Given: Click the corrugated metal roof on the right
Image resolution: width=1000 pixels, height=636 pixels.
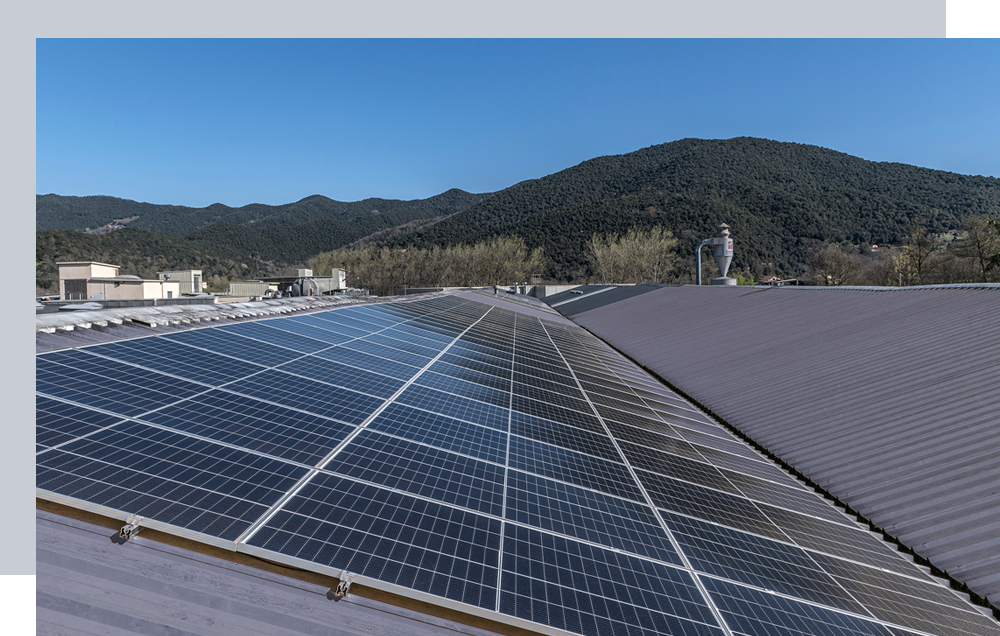Looking at the screenshot, I should (820, 380).
